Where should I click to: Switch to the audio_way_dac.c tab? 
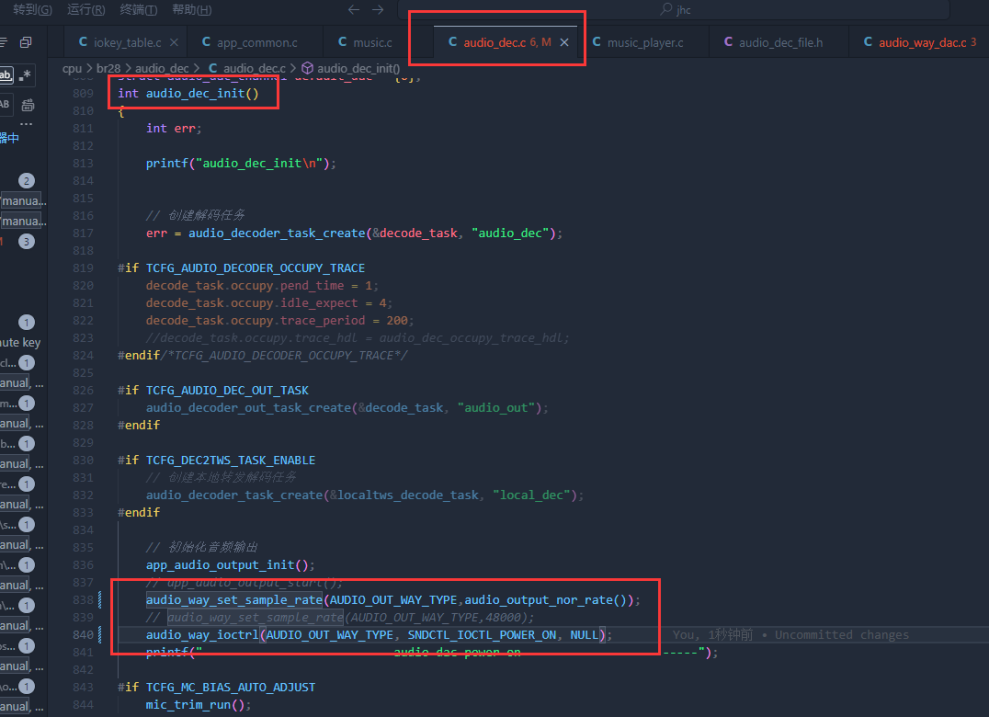[920, 42]
